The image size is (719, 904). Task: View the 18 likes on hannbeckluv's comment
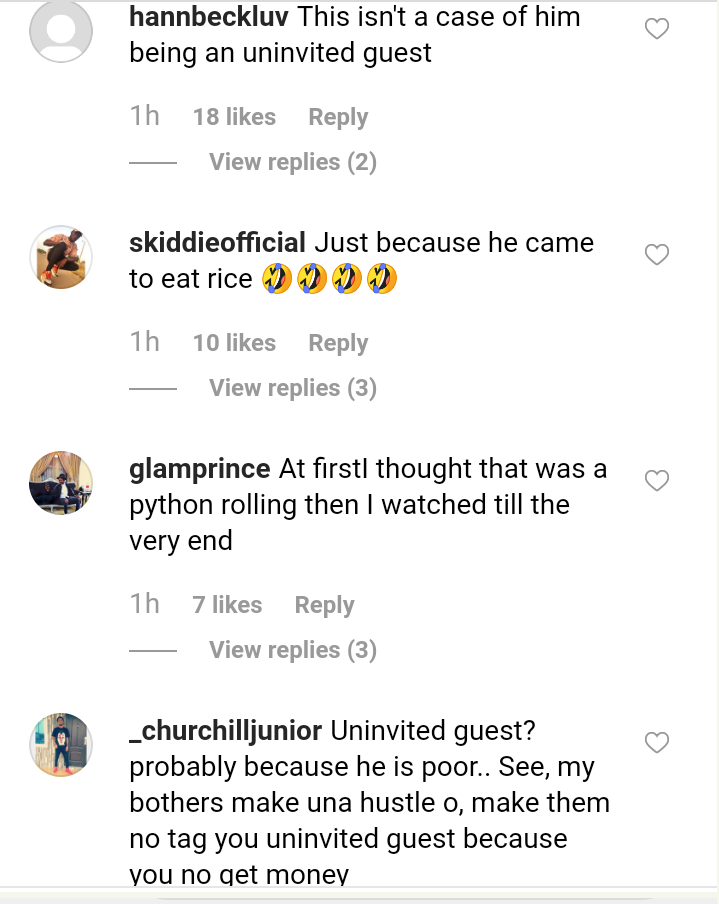pos(234,117)
